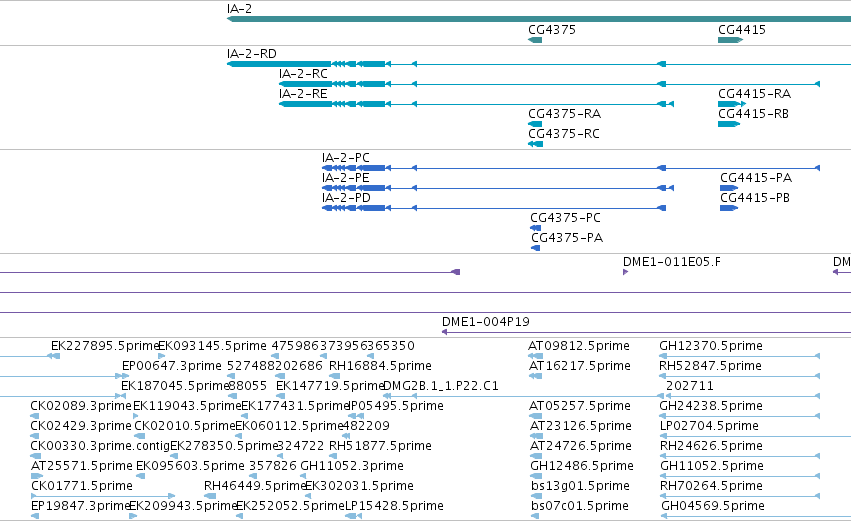Select the CG4375-PC protein label
Image resolution: width=851 pixels, height=521 pixels.
point(566,218)
